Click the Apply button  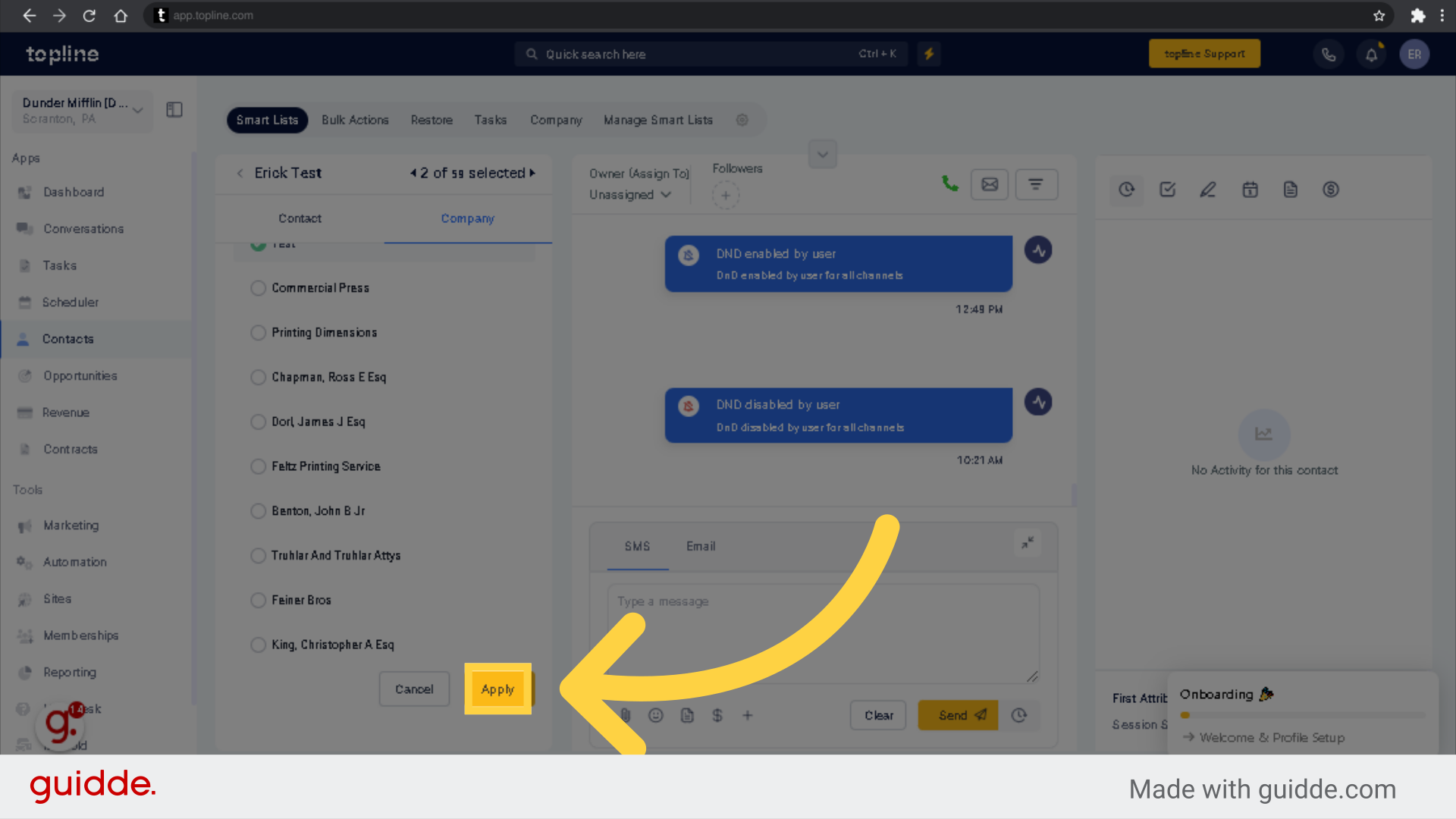coord(497,689)
